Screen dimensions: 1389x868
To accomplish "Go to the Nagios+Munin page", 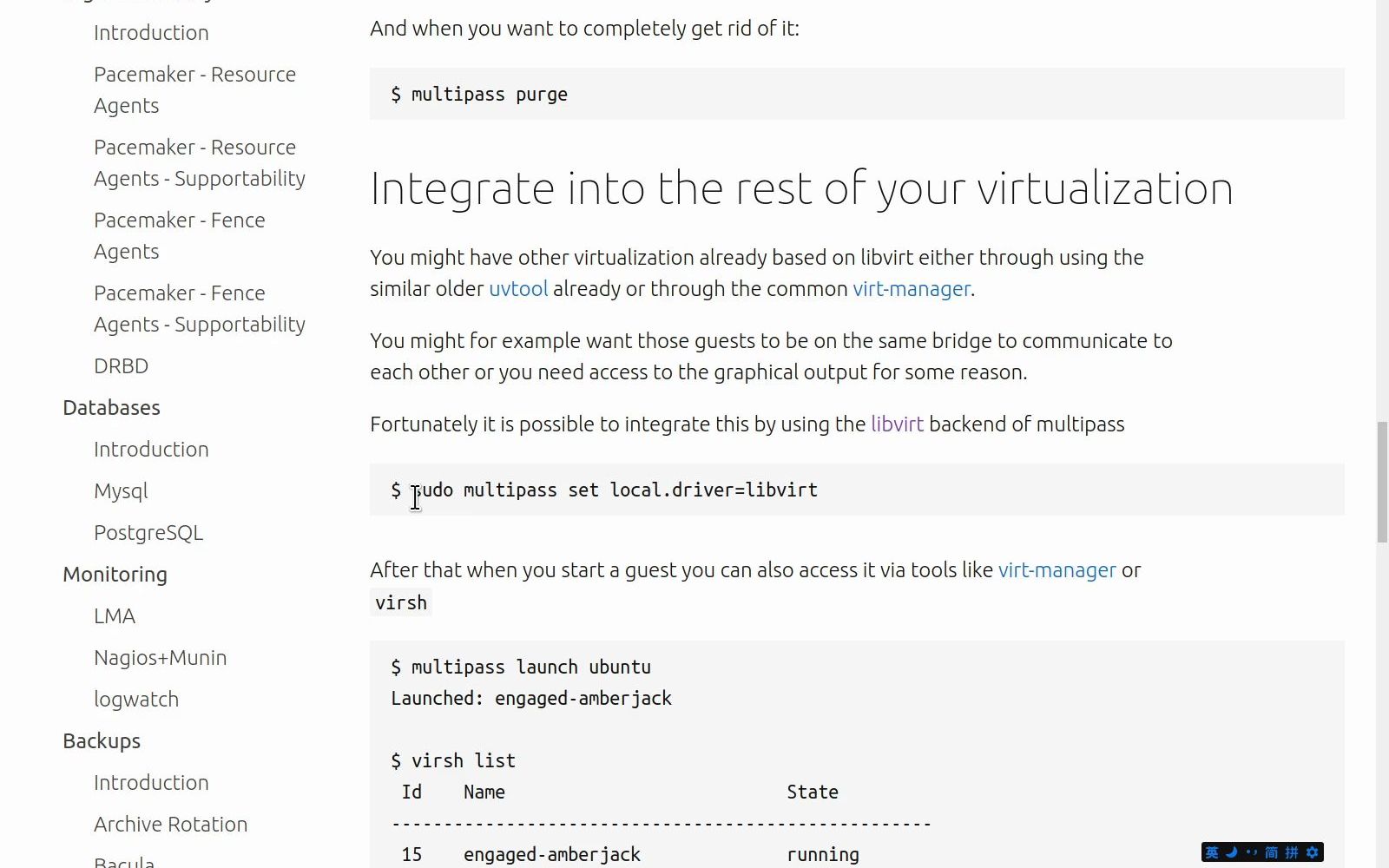I will click(x=160, y=658).
